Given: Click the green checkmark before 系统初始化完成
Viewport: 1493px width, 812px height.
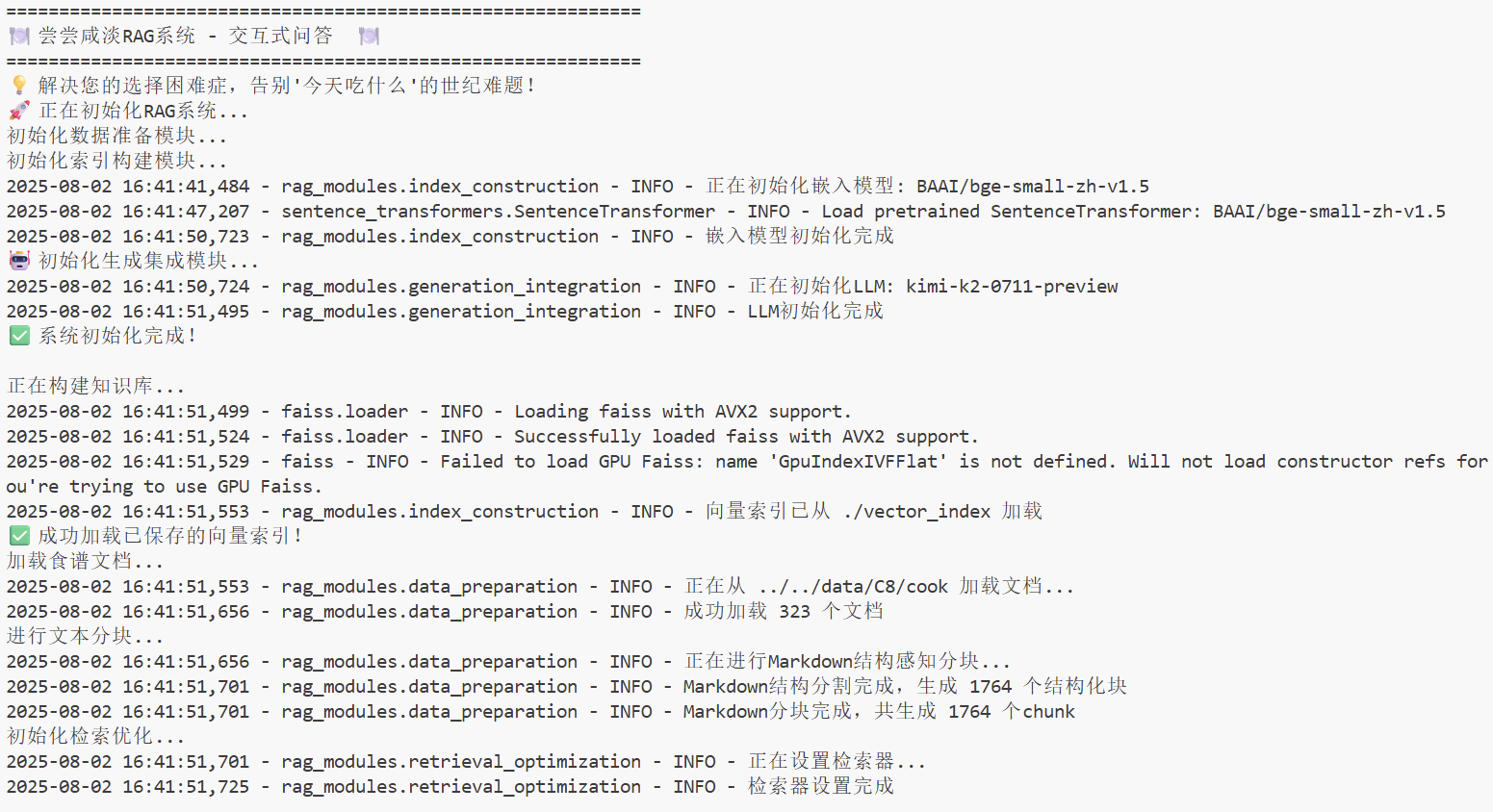Looking at the screenshot, I should 19,336.
